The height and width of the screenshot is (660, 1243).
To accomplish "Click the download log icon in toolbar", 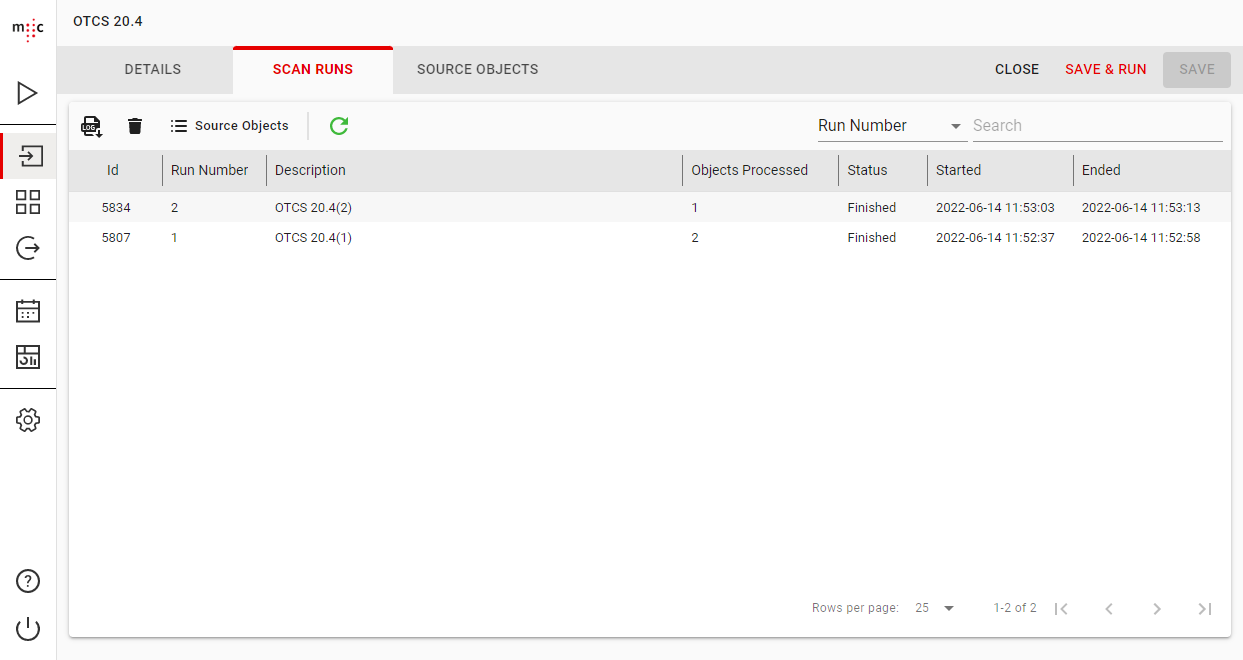I will 92,126.
